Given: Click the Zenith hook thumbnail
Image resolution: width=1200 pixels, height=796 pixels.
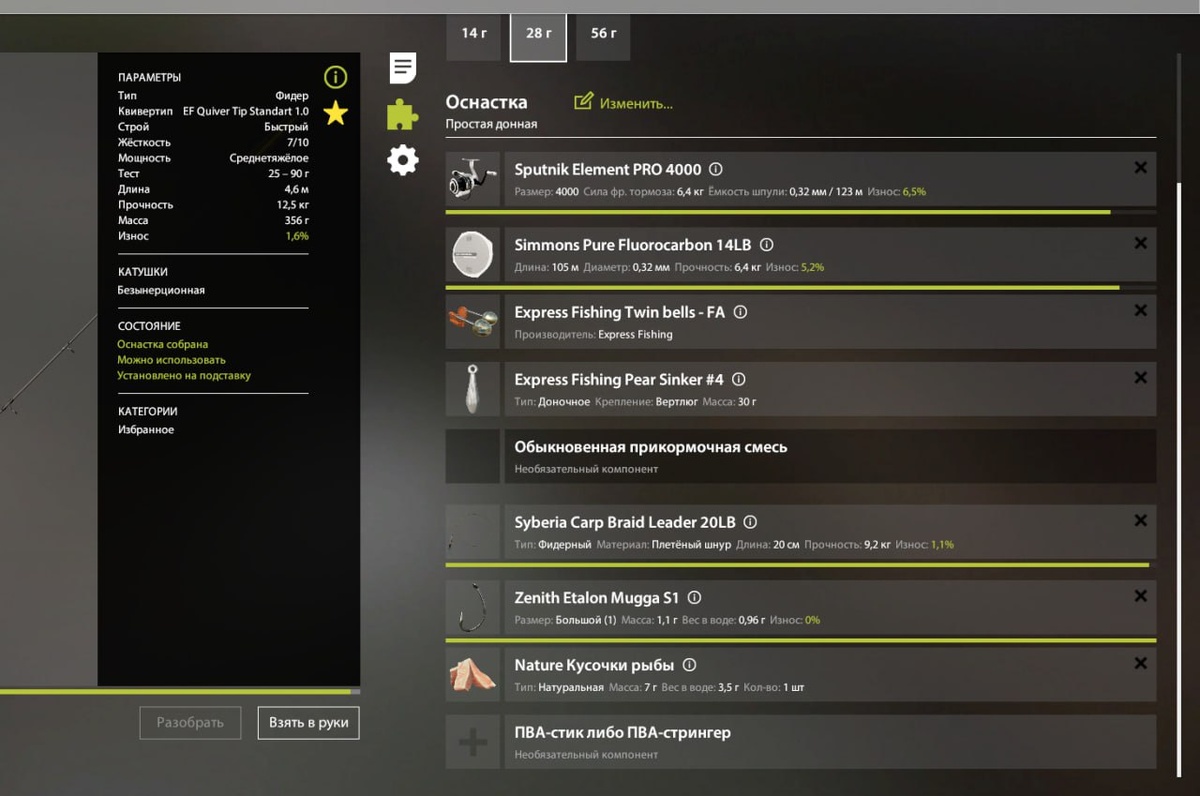Looking at the screenshot, I should pyautogui.click(x=472, y=607).
